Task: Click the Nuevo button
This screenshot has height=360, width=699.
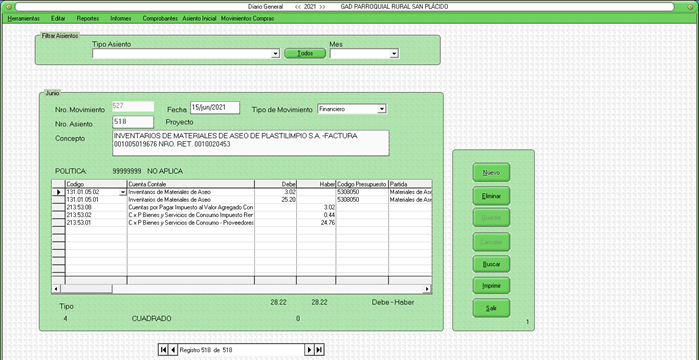Action: pyautogui.click(x=491, y=172)
